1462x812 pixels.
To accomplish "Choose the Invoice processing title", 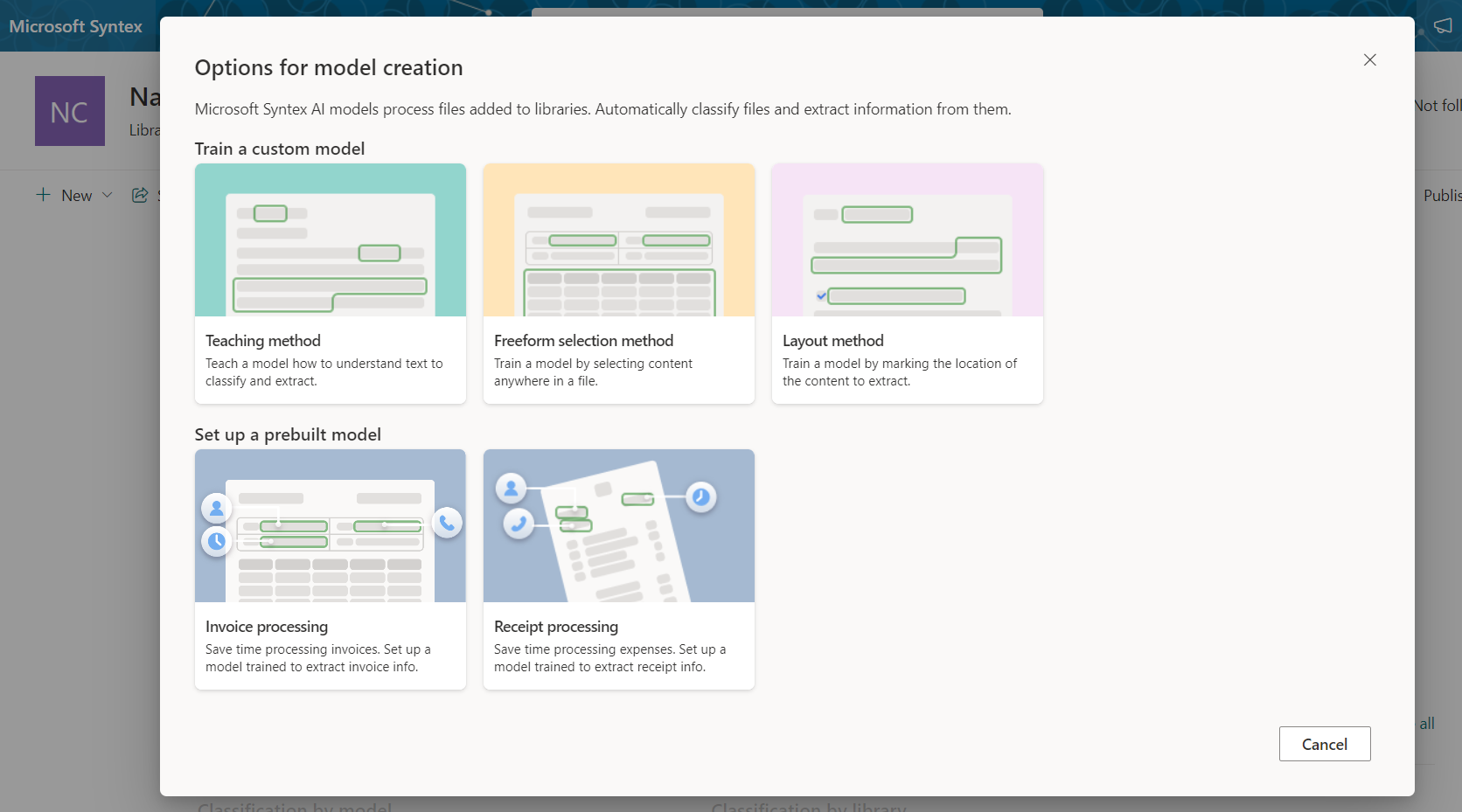I will pyautogui.click(x=267, y=627).
